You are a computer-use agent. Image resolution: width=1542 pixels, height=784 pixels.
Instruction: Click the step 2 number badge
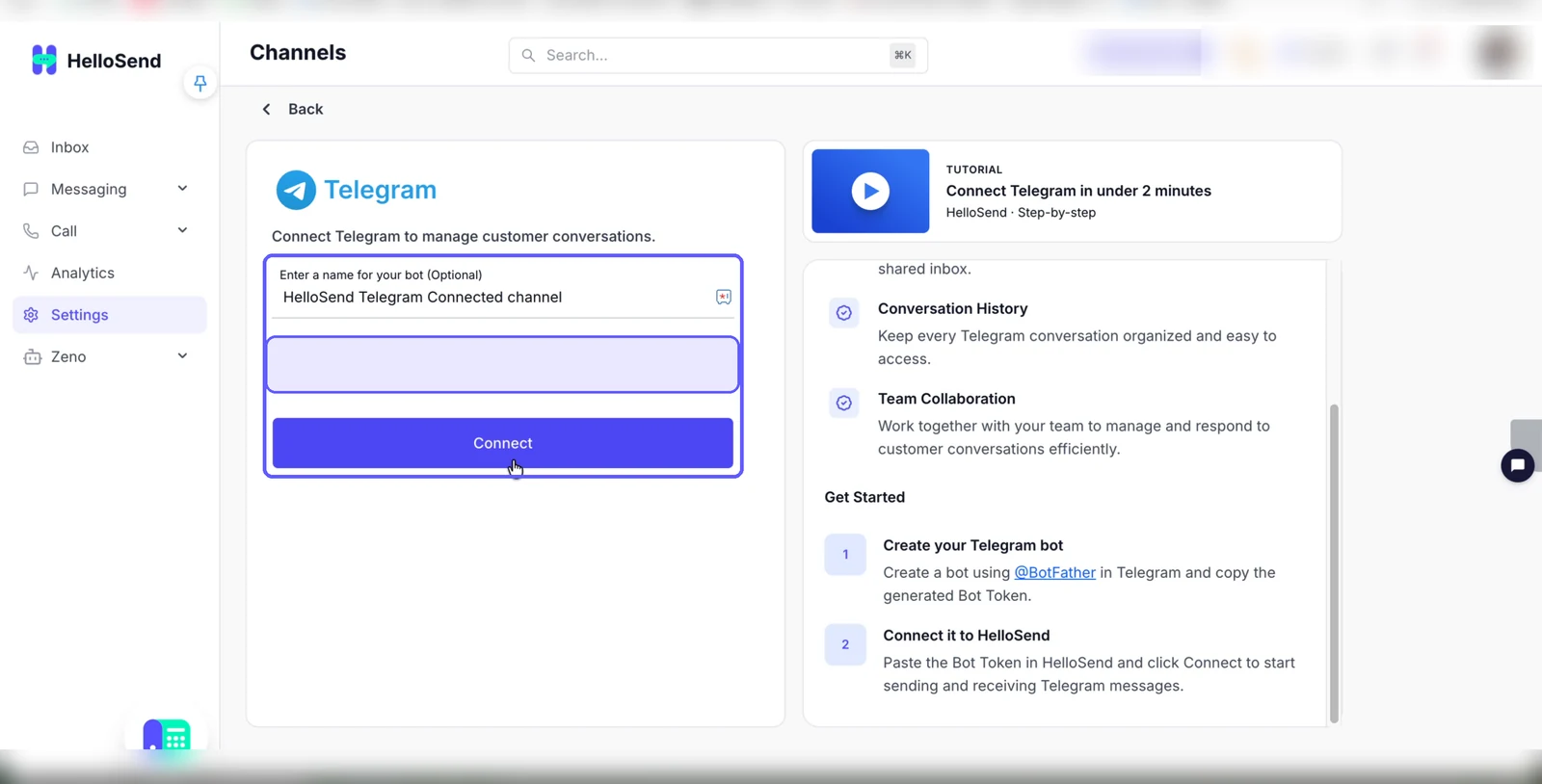coord(845,644)
